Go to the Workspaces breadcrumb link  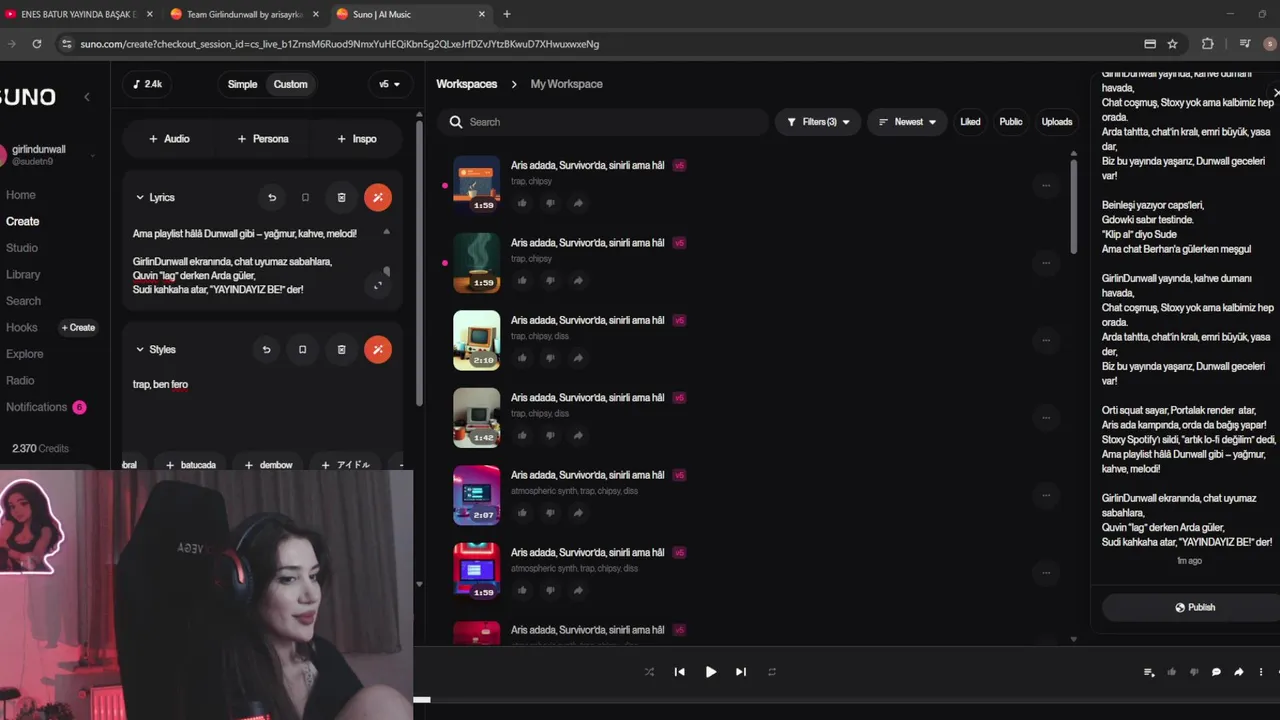click(x=466, y=84)
